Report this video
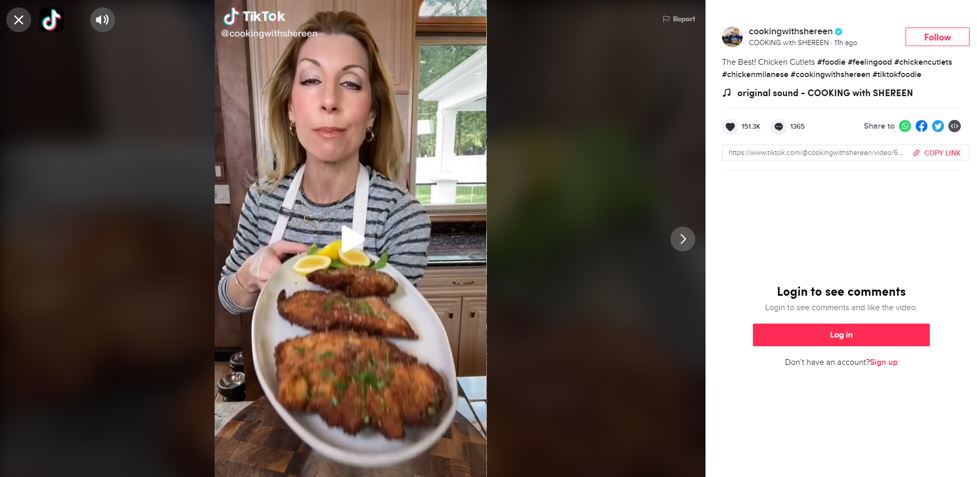The image size is (977, 477). (x=679, y=19)
